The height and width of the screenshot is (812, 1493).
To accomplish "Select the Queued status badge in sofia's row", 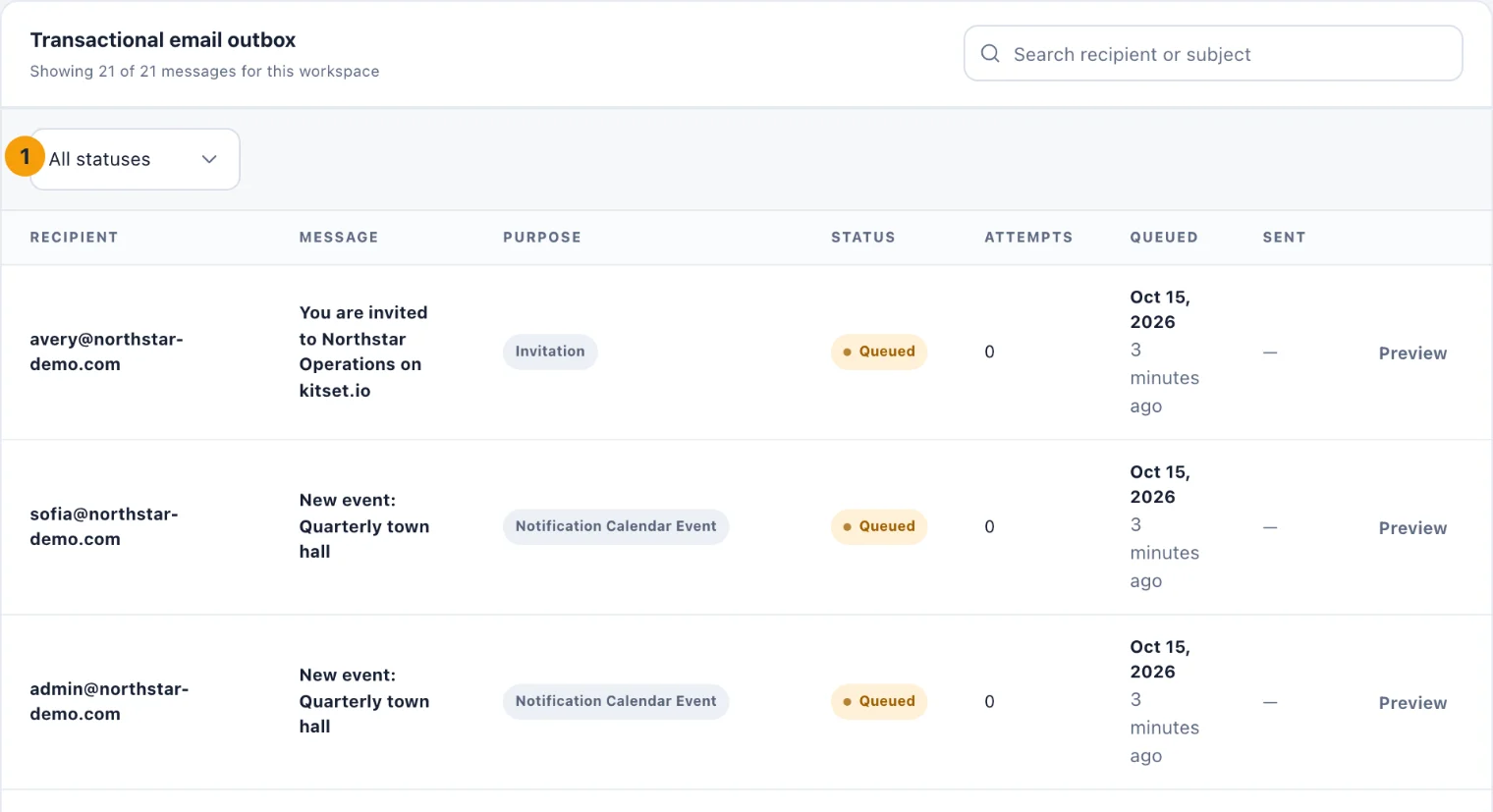I will click(x=879, y=526).
